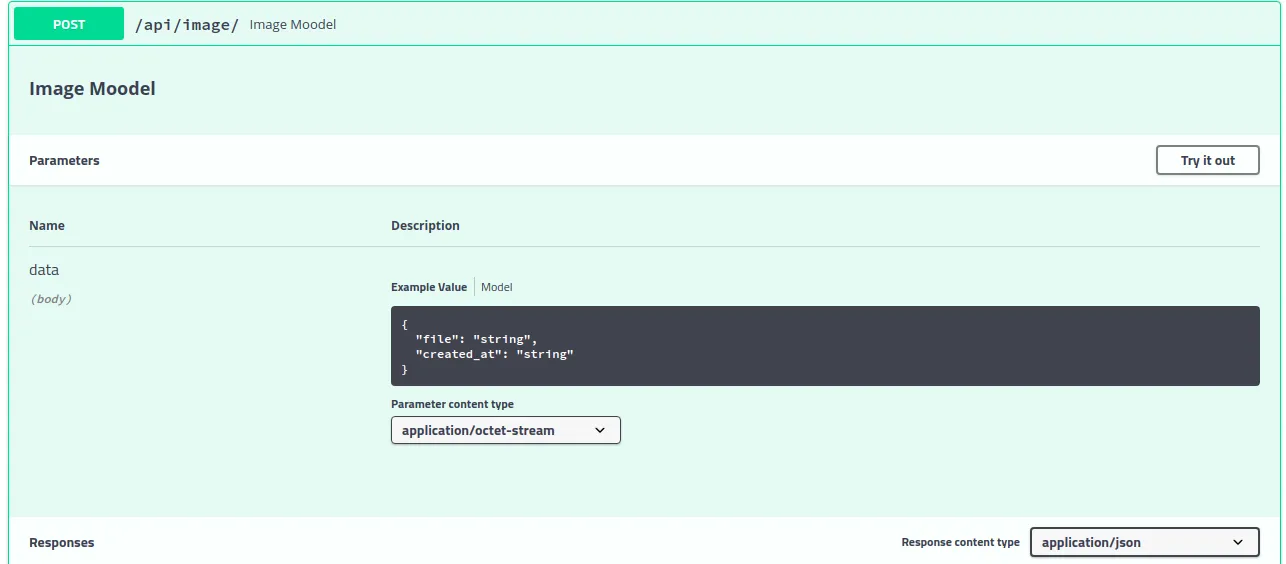Image resolution: width=1286 pixels, height=564 pixels.
Task: Click the /api/image/ endpoint path
Action: 187,25
